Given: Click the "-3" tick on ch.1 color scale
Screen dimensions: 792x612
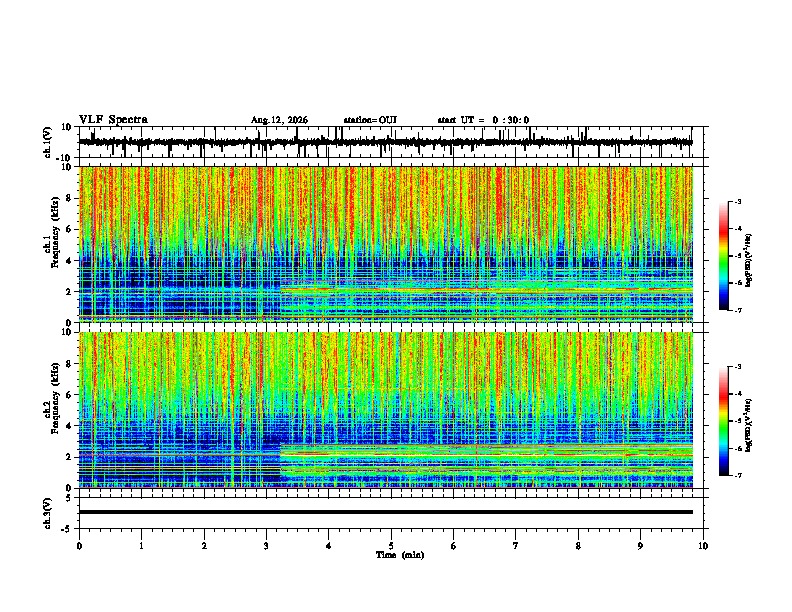Looking at the screenshot, I should 737,201.
